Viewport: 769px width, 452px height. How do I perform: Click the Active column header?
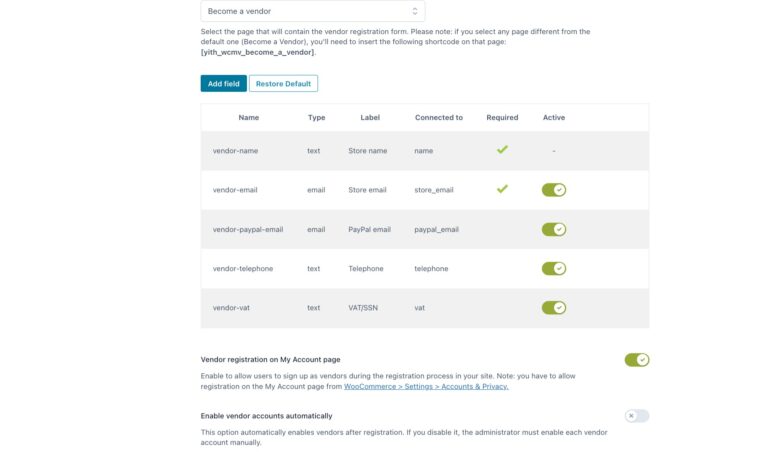553,118
